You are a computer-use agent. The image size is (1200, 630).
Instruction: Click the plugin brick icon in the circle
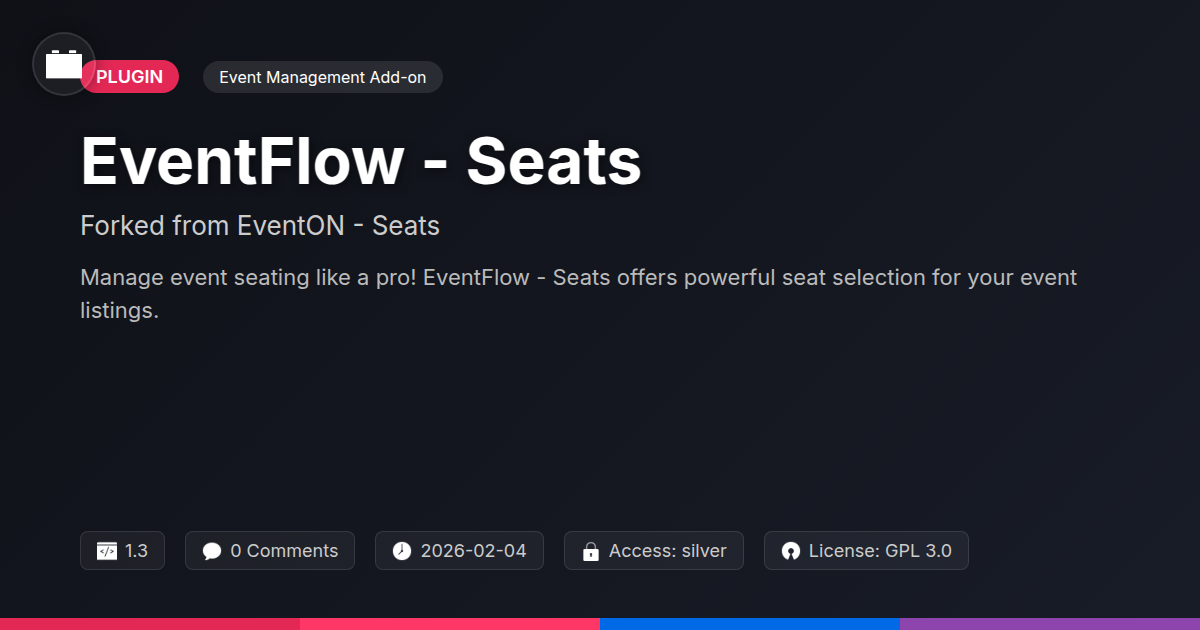coord(64,65)
